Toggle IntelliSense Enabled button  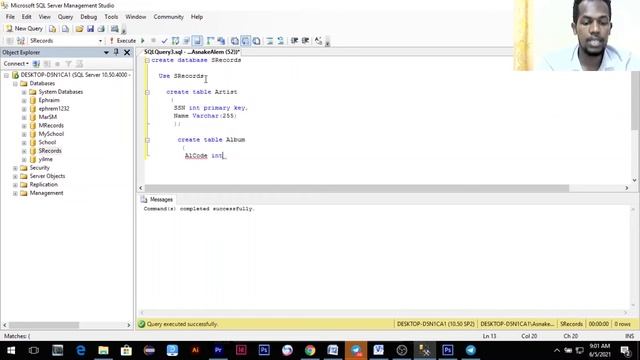click(x=198, y=41)
